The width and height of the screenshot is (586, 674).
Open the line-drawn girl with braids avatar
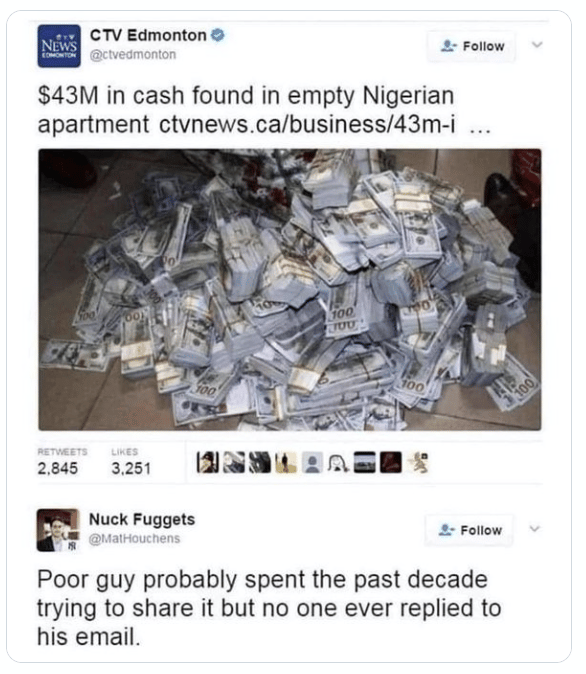[338, 463]
